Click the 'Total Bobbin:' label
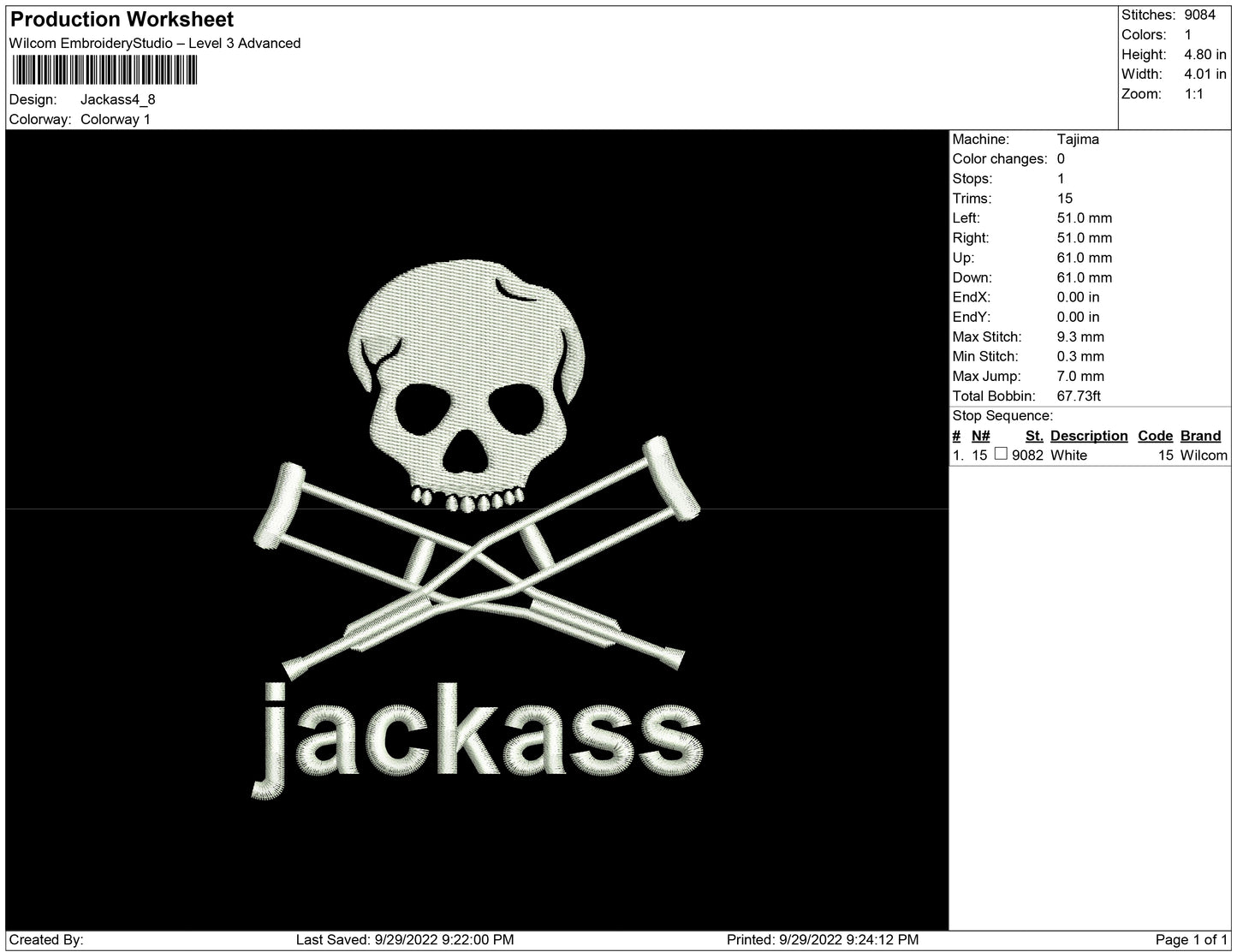1237x952 pixels. pyautogui.click(x=994, y=396)
